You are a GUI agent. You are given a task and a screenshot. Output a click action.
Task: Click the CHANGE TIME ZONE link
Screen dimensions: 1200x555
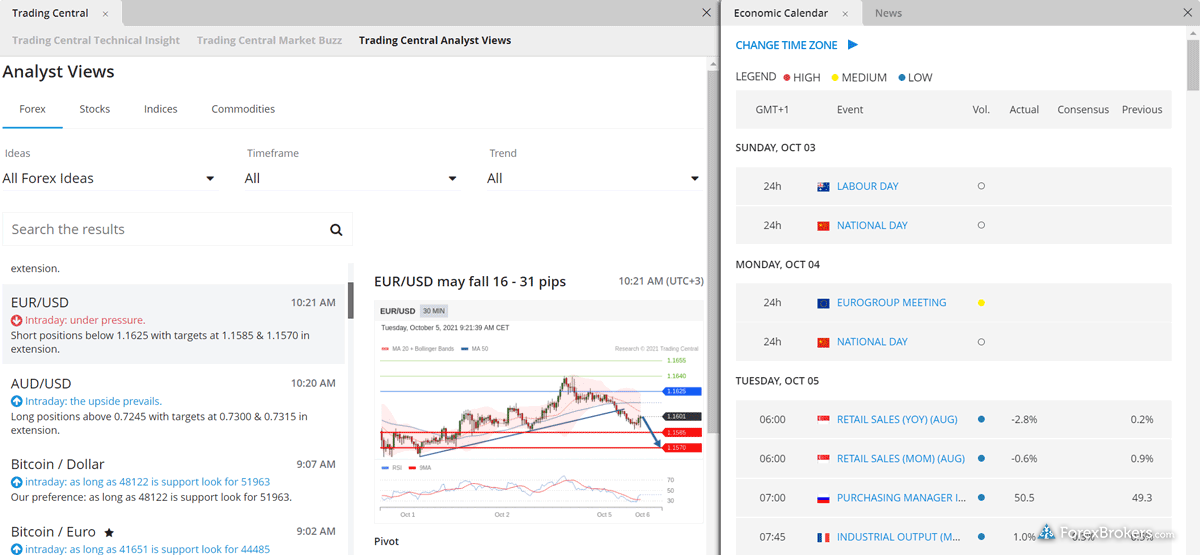(x=787, y=45)
